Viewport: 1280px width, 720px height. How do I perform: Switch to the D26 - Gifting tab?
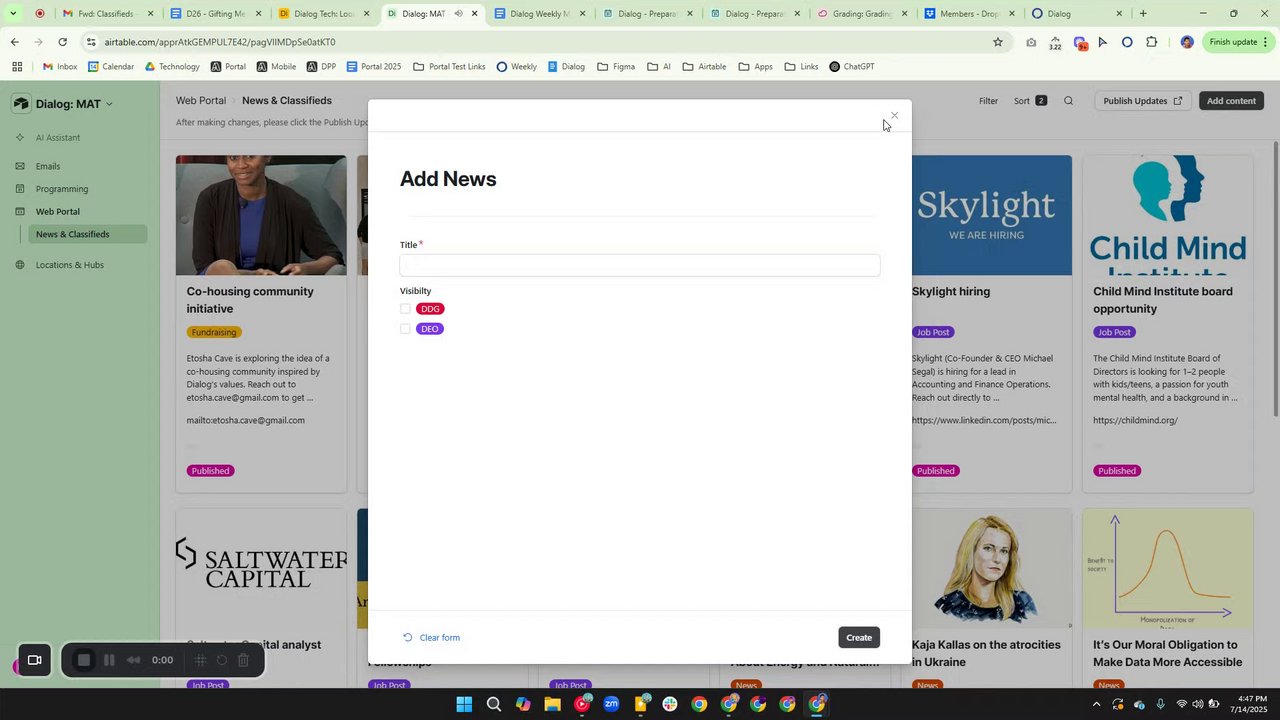pos(215,14)
